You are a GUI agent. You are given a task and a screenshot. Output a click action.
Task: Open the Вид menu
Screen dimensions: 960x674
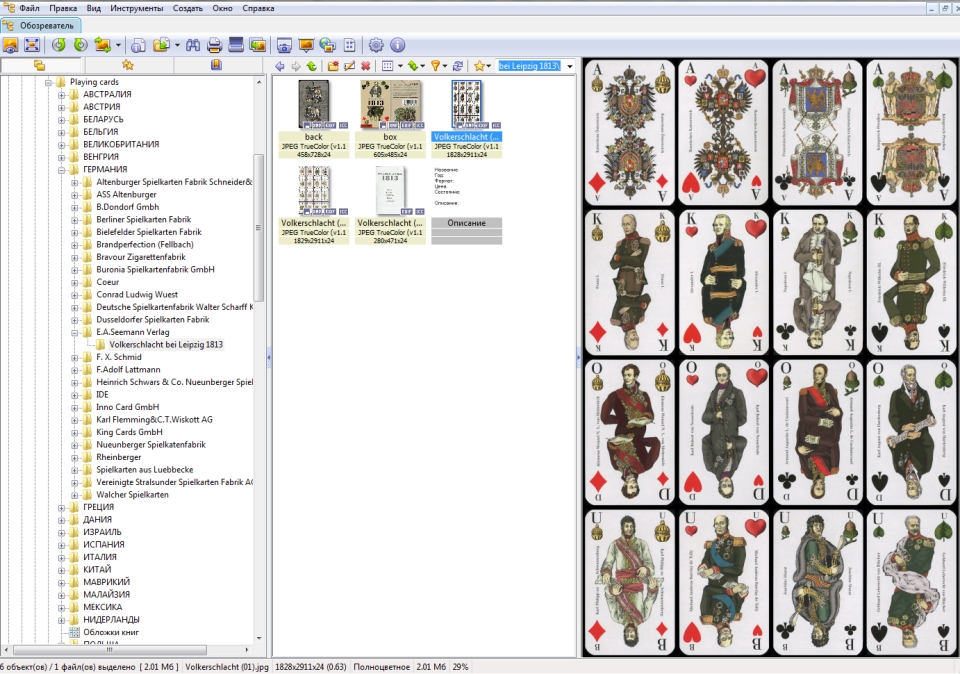[94, 9]
